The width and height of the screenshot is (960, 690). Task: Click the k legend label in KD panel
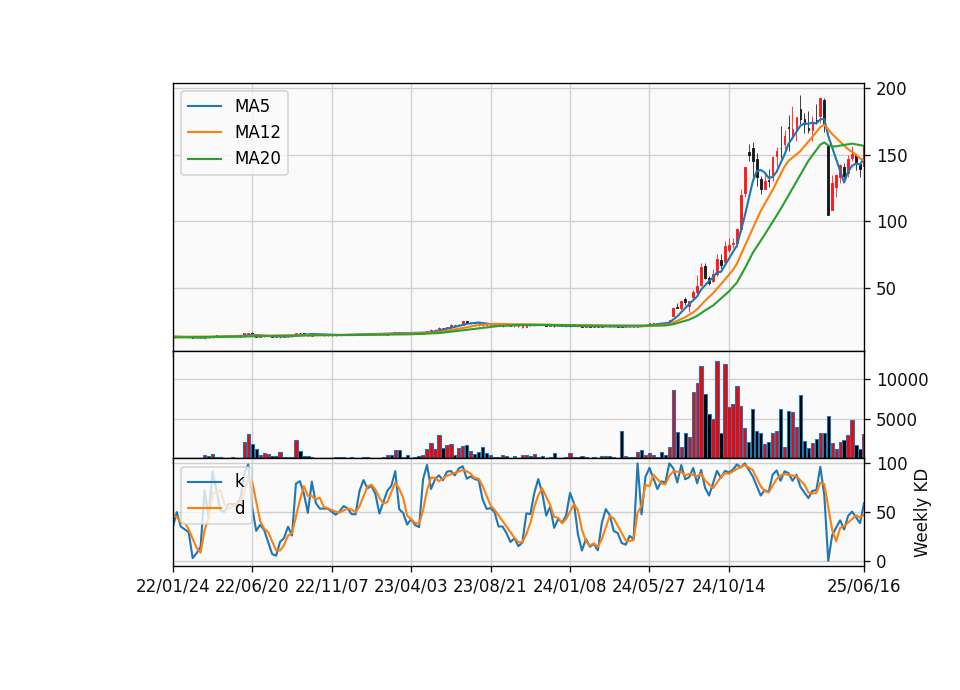point(239,481)
